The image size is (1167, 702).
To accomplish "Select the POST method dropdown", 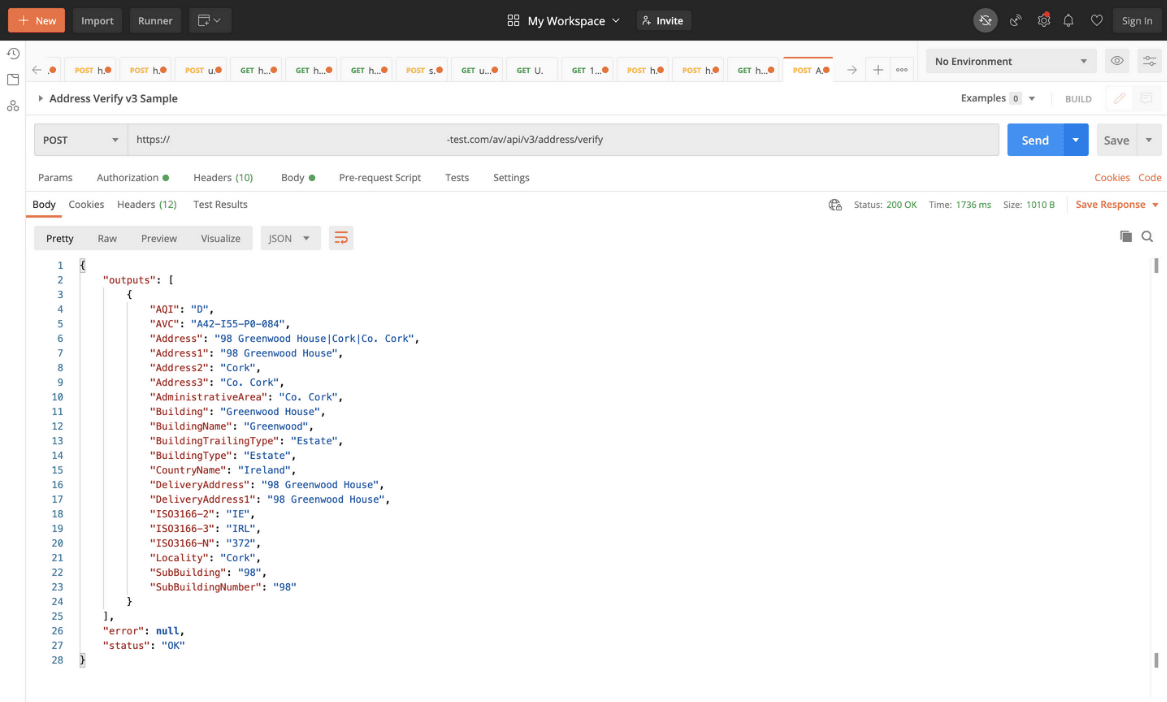I will [80, 140].
